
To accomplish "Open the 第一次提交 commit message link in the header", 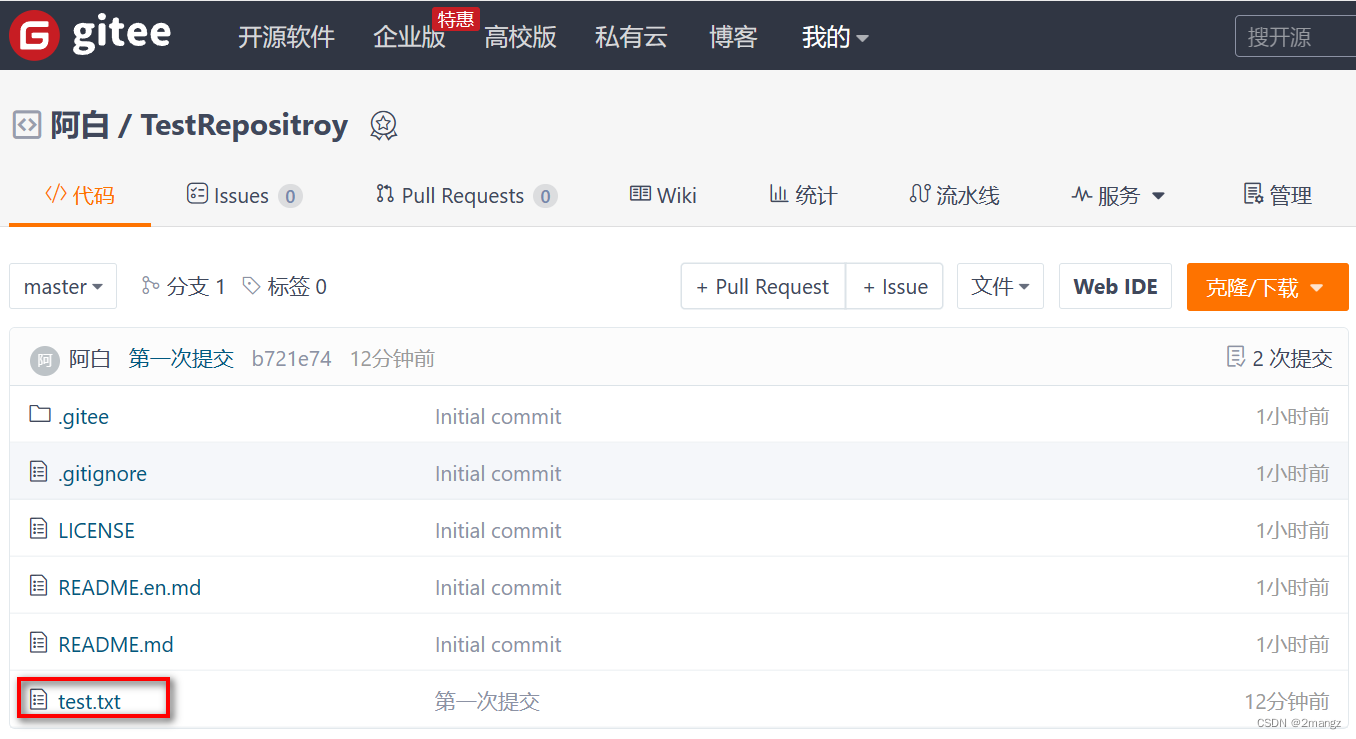I will [181, 359].
